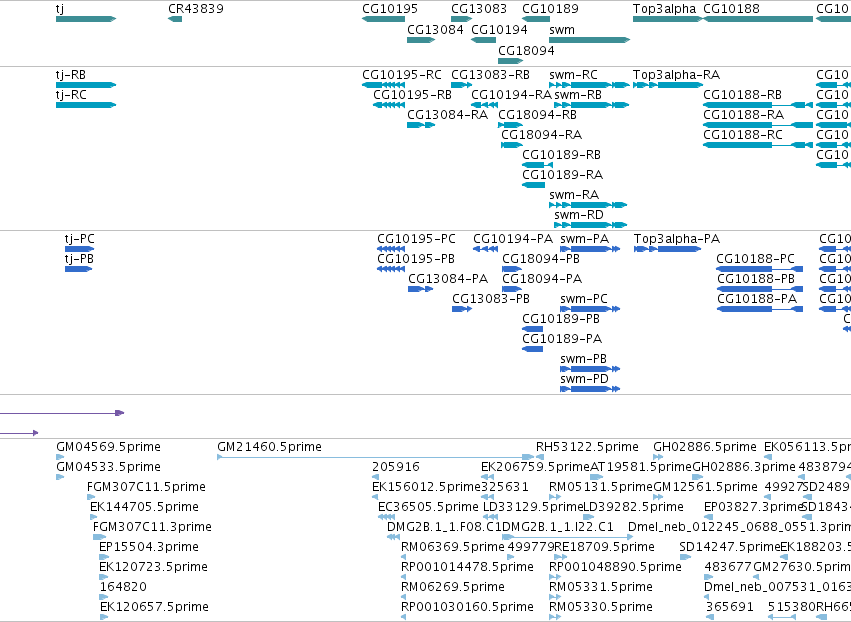This screenshot has height=622, width=851.
Task: Click the swm gene label
Action: pos(562,30)
